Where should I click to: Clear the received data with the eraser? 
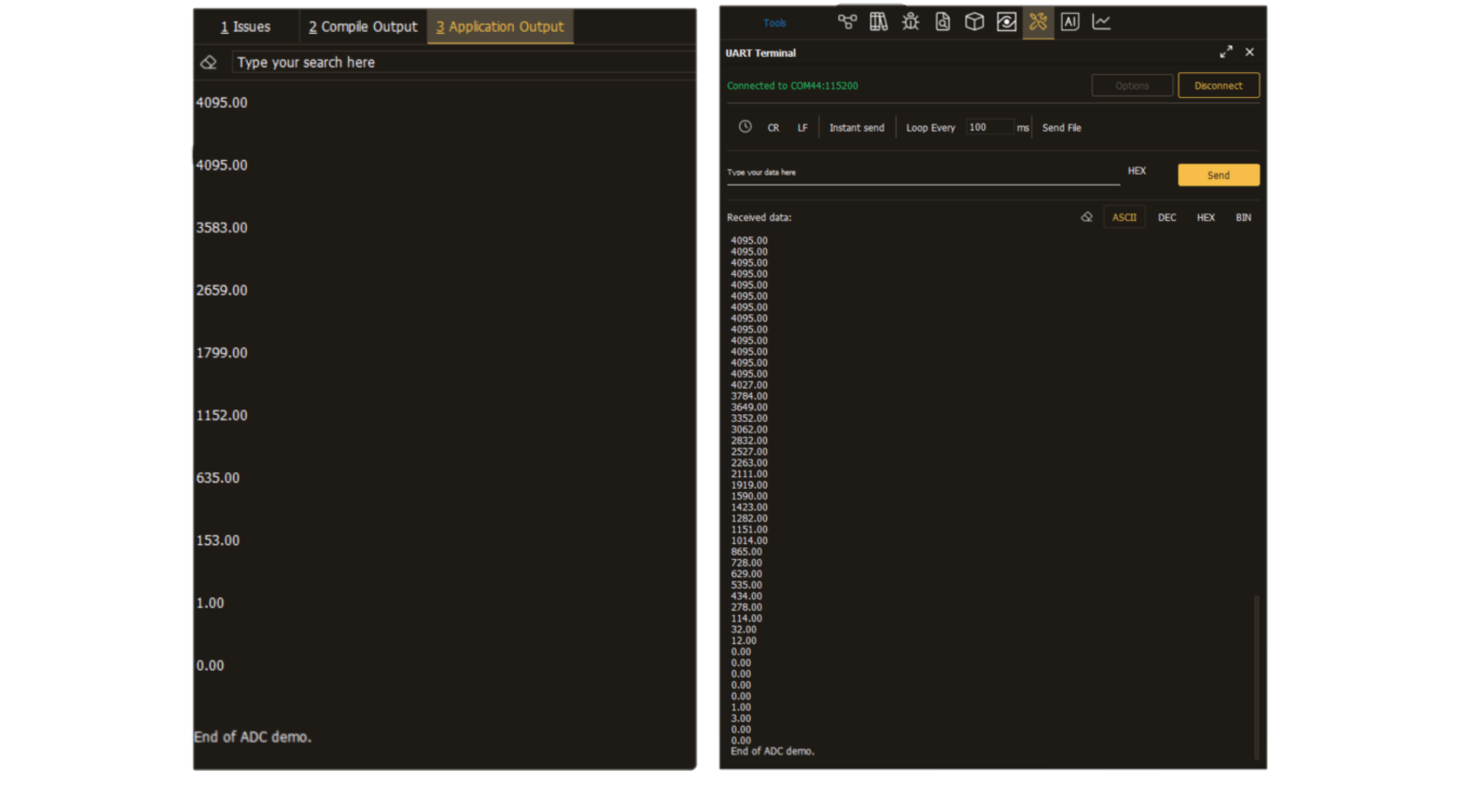point(1087,216)
